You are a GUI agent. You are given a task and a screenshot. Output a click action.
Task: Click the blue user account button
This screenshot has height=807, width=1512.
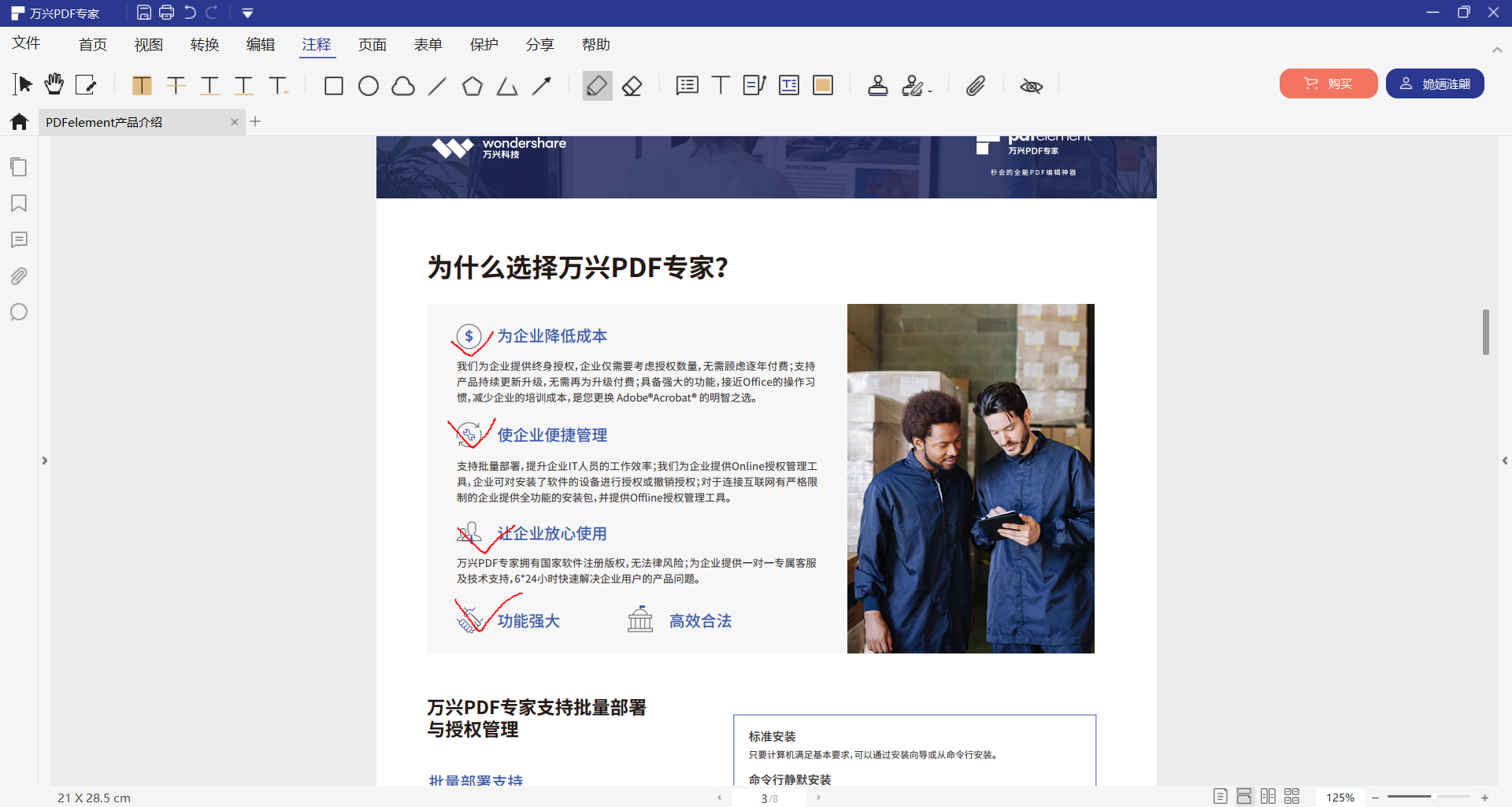tap(1435, 83)
